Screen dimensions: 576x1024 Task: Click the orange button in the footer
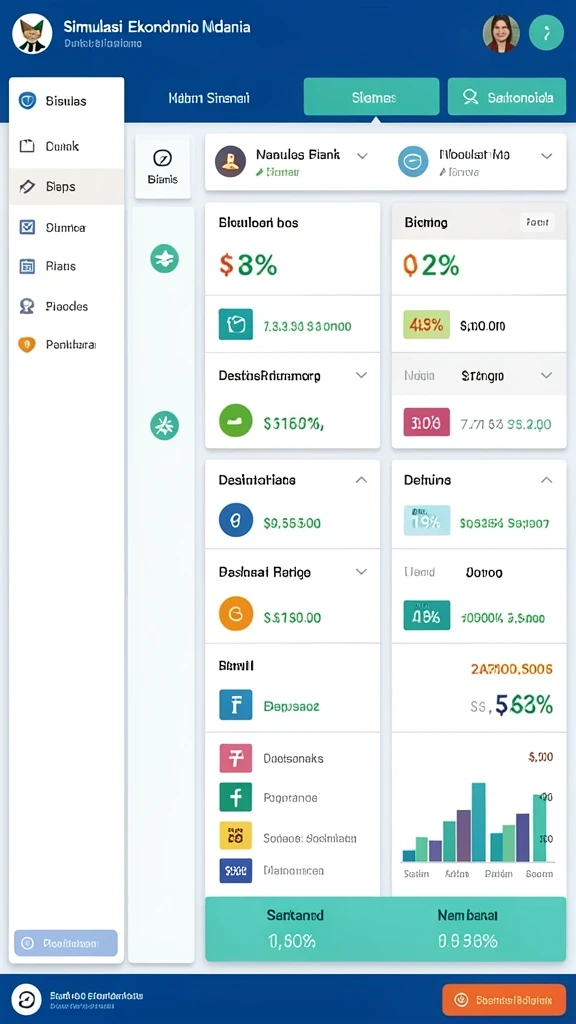[x=504, y=1000]
